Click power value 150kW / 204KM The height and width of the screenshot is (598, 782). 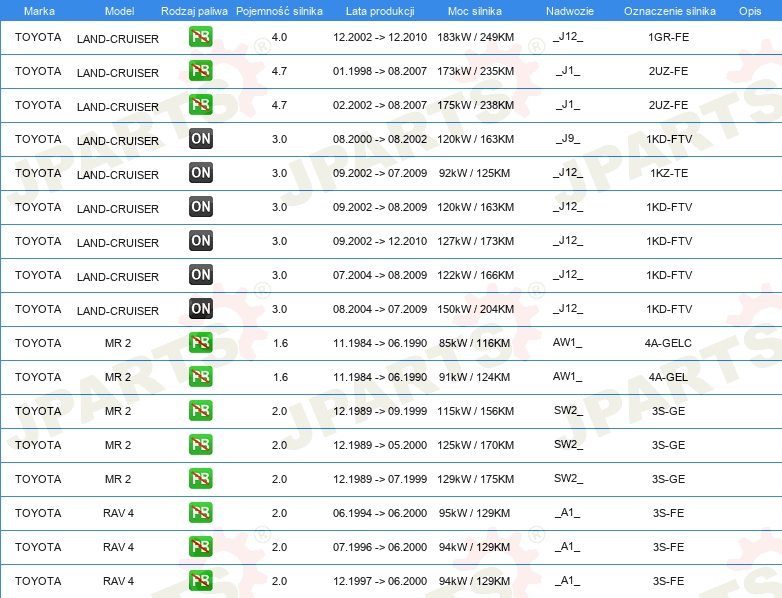[475, 309]
